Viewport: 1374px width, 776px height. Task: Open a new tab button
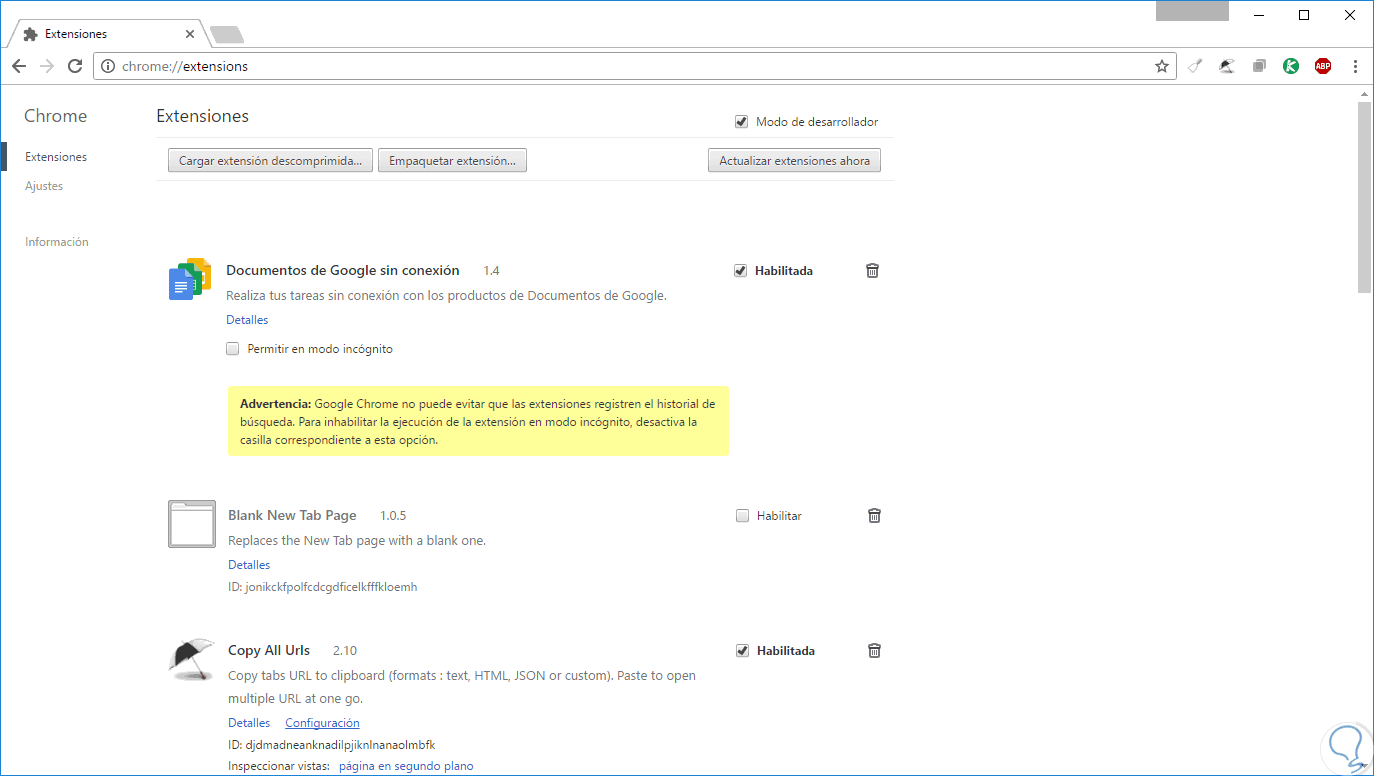click(227, 35)
